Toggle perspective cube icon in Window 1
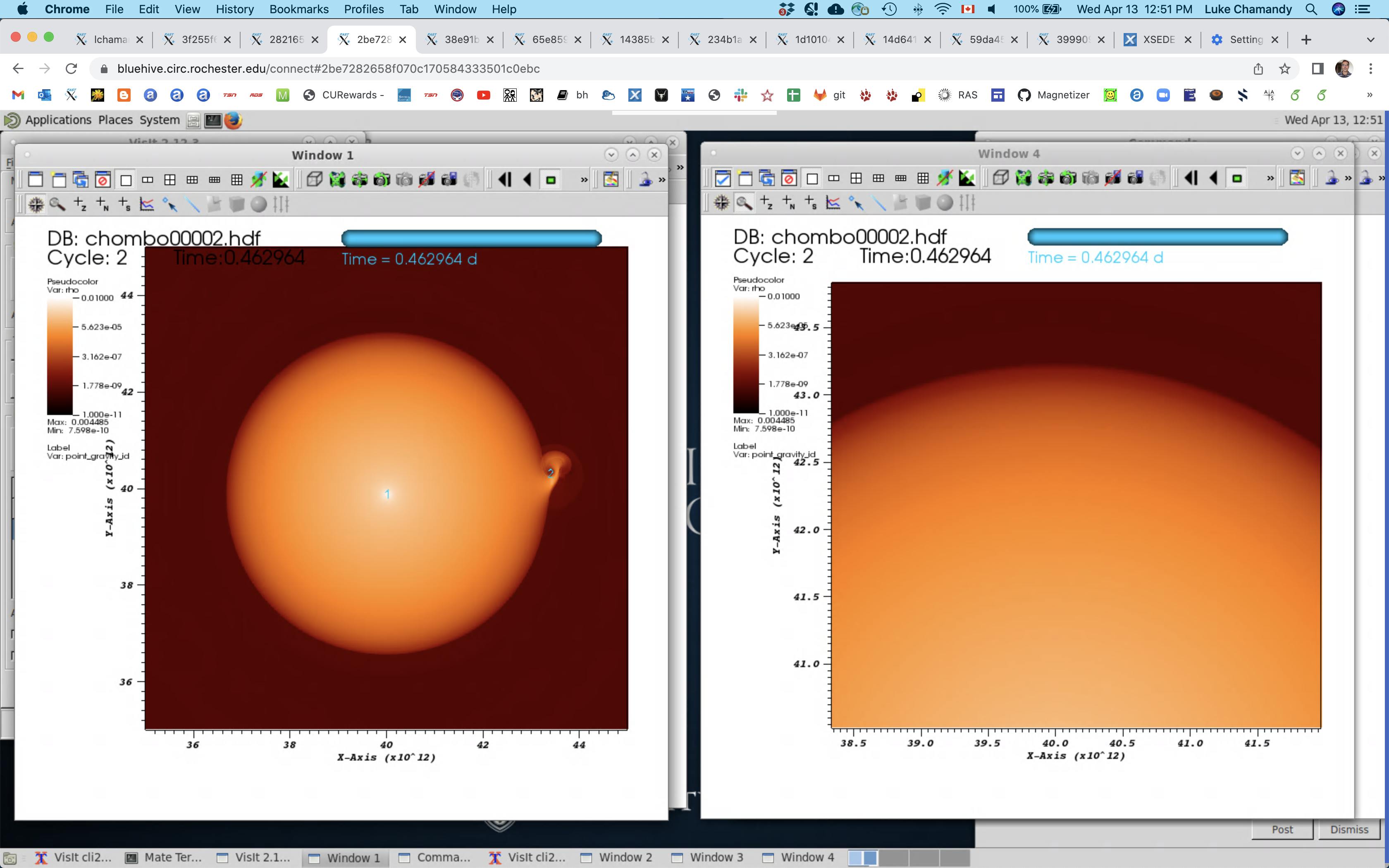This screenshot has height=868, width=1389. point(315,180)
